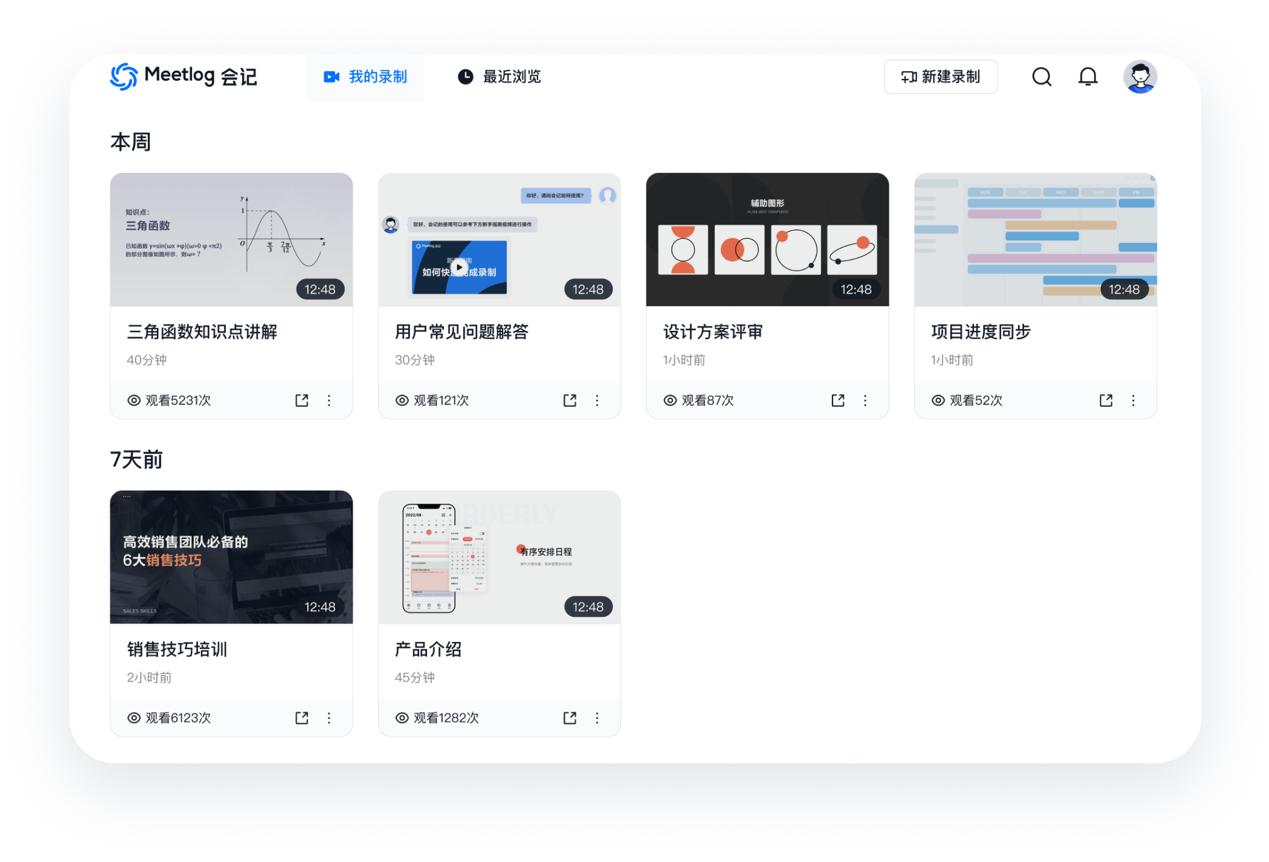This screenshot has height=862, width=1269.
Task: Open the notifications bell
Action: tap(1088, 77)
